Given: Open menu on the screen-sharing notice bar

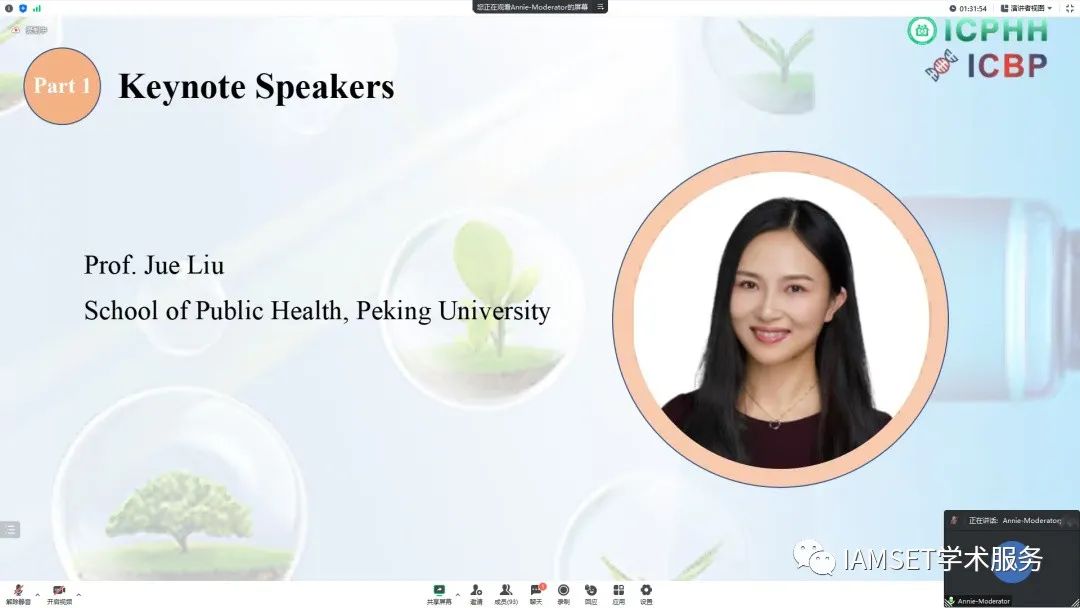Looking at the screenshot, I should point(600,6).
